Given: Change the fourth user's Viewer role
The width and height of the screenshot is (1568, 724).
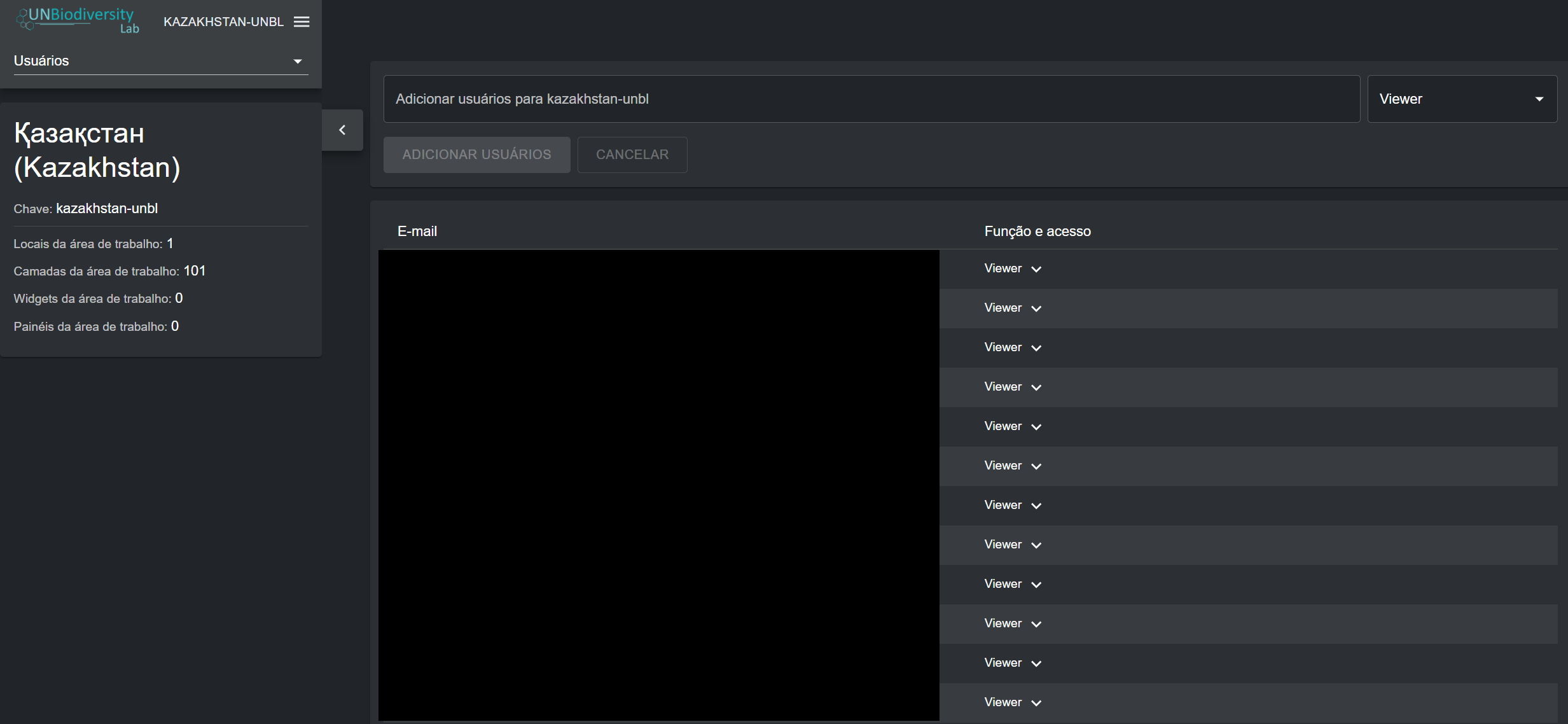Looking at the screenshot, I should pyautogui.click(x=1036, y=387).
